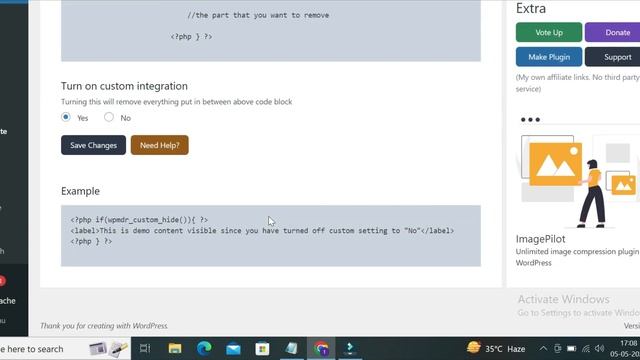Viewport: 640px width, 360px height.
Task: Click the Extra section heading
Action: point(531,8)
